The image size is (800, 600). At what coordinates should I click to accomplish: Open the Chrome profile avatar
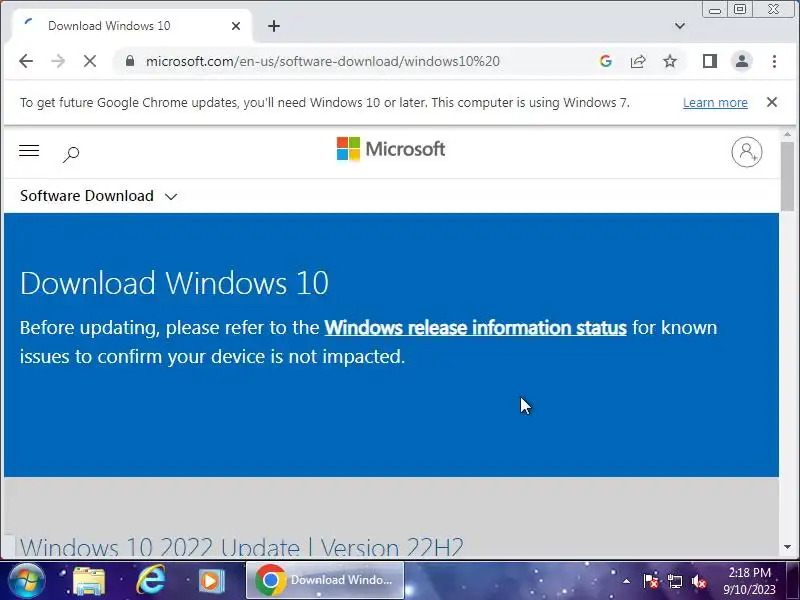(x=742, y=61)
